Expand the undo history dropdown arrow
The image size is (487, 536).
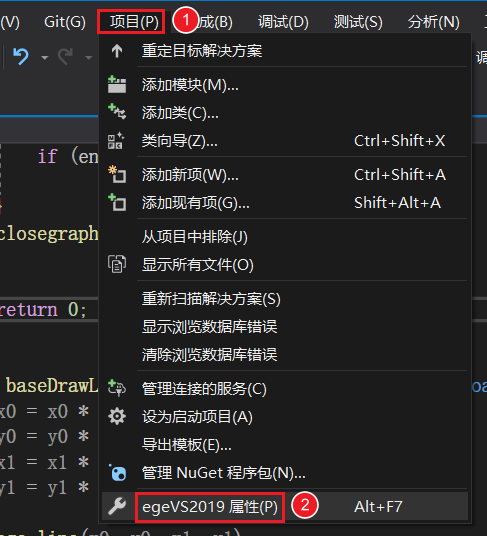[x=44, y=57]
